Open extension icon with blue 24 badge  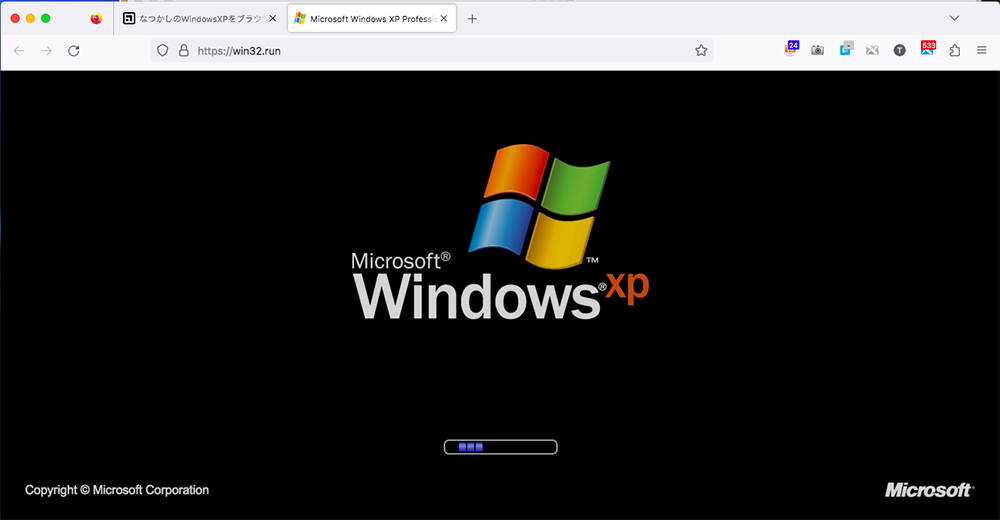pos(791,49)
